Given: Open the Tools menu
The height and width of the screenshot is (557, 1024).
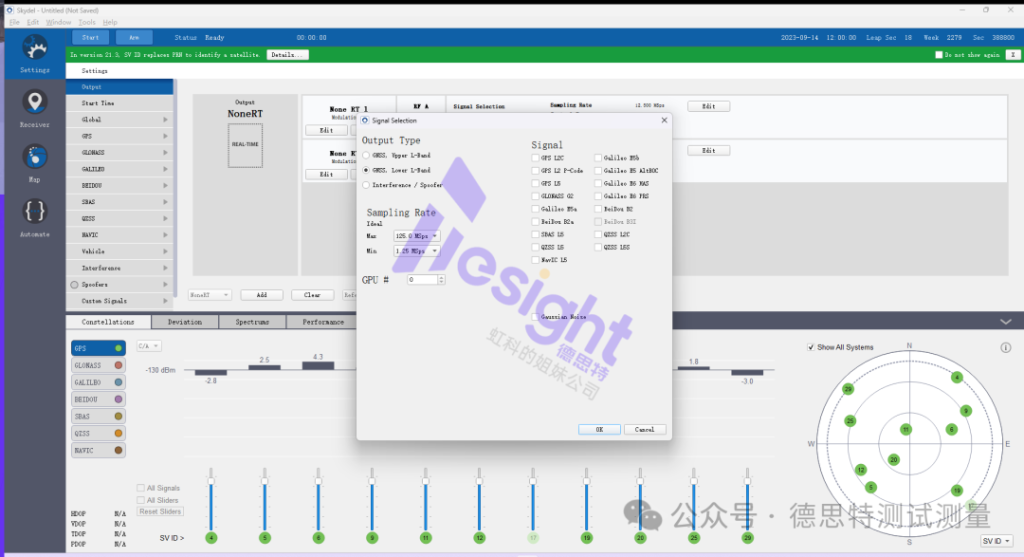Looking at the screenshot, I should [x=87, y=22].
